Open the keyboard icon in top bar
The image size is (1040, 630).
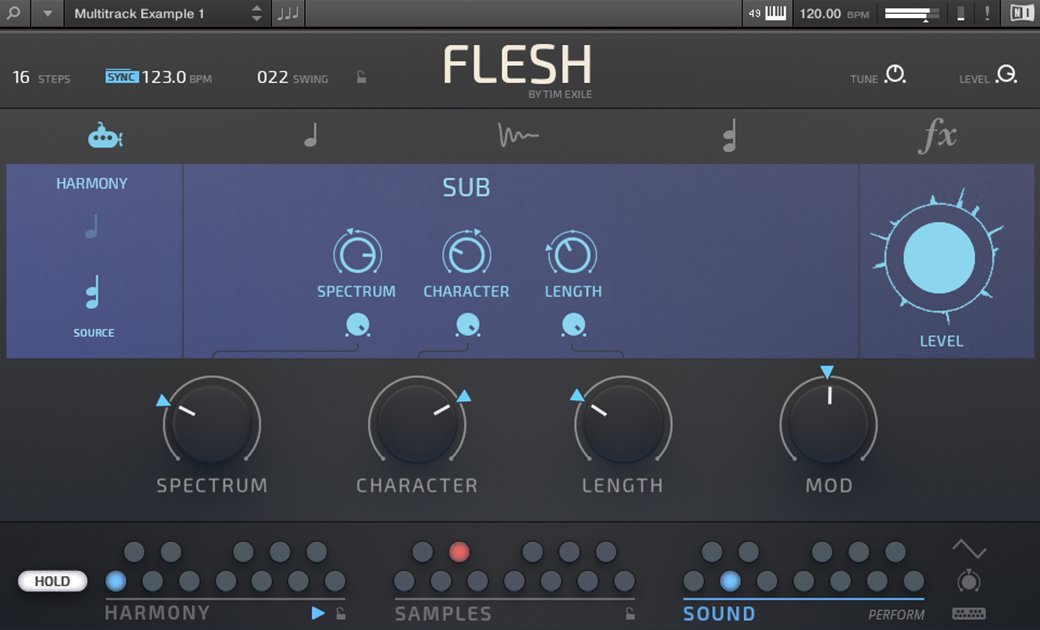[775, 13]
